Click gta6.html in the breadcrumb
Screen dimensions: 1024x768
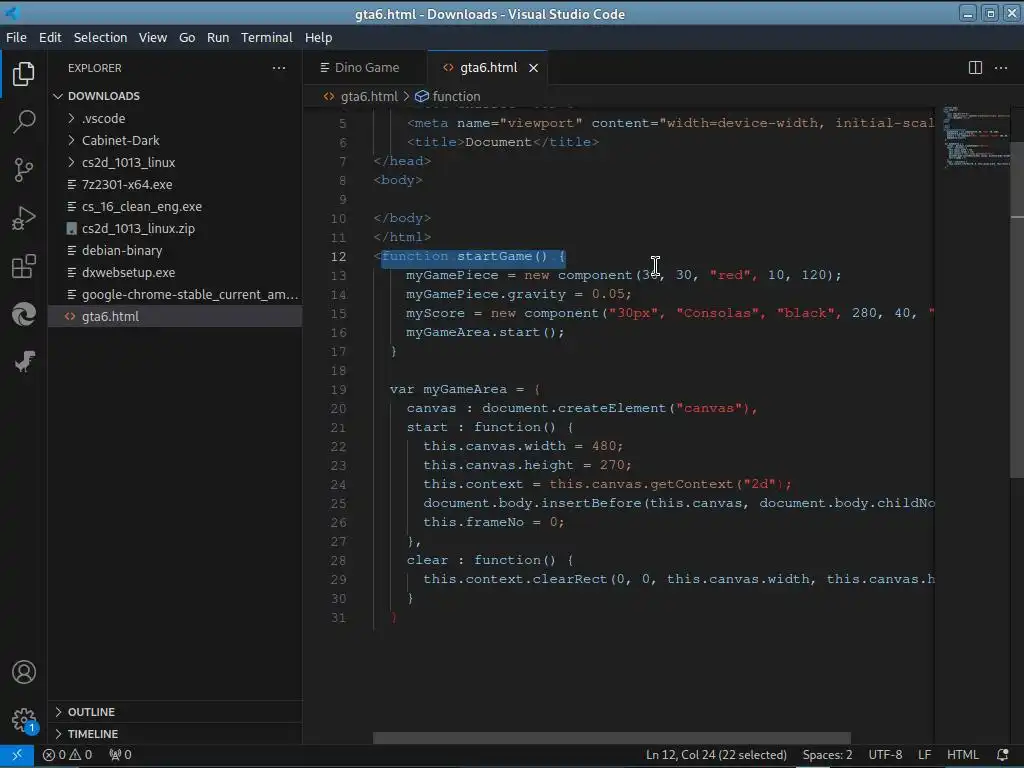coord(369,97)
